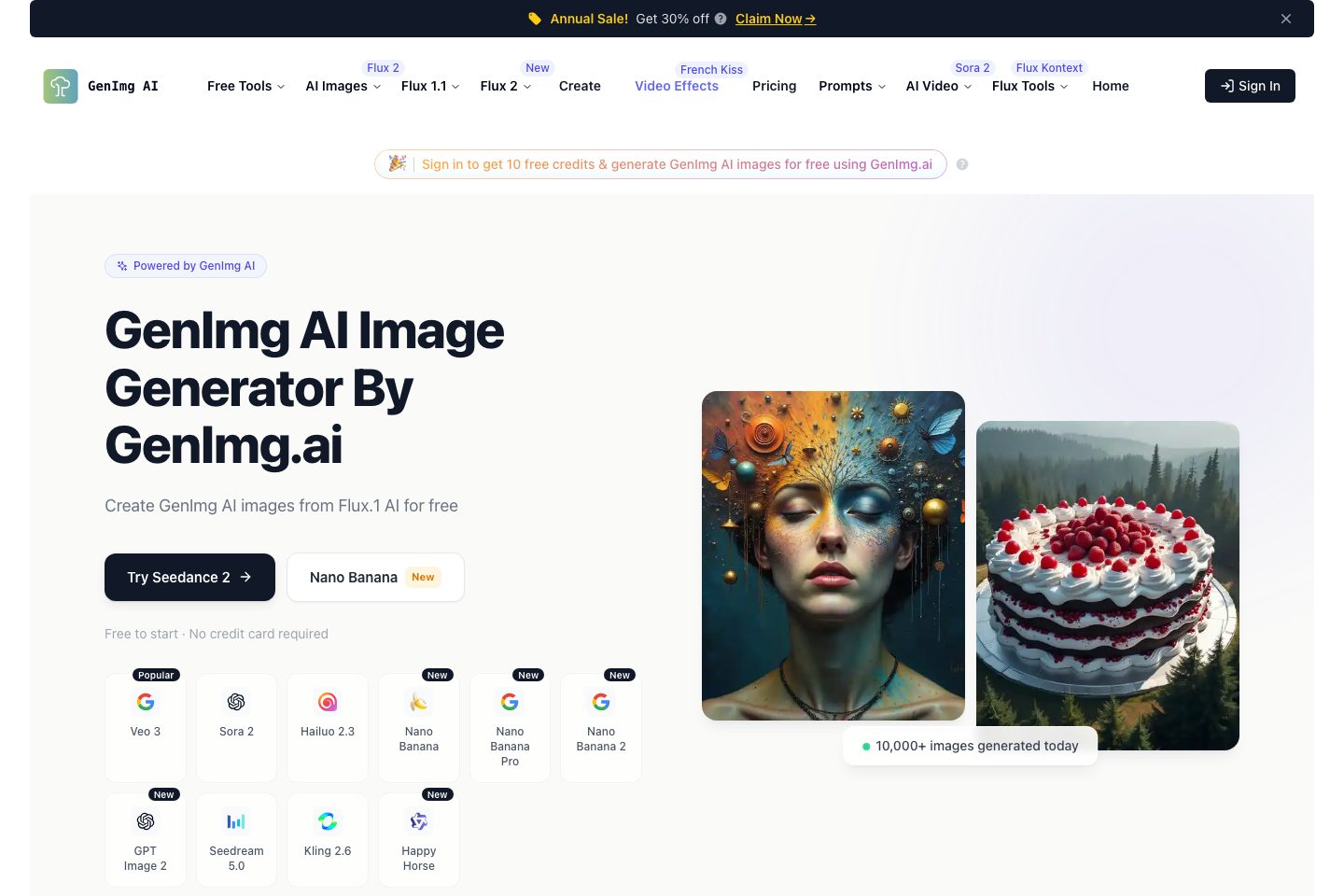Expand the Prompts dropdown menu
This screenshot has width=1344, height=896.
pyautogui.click(x=852, y=86)
